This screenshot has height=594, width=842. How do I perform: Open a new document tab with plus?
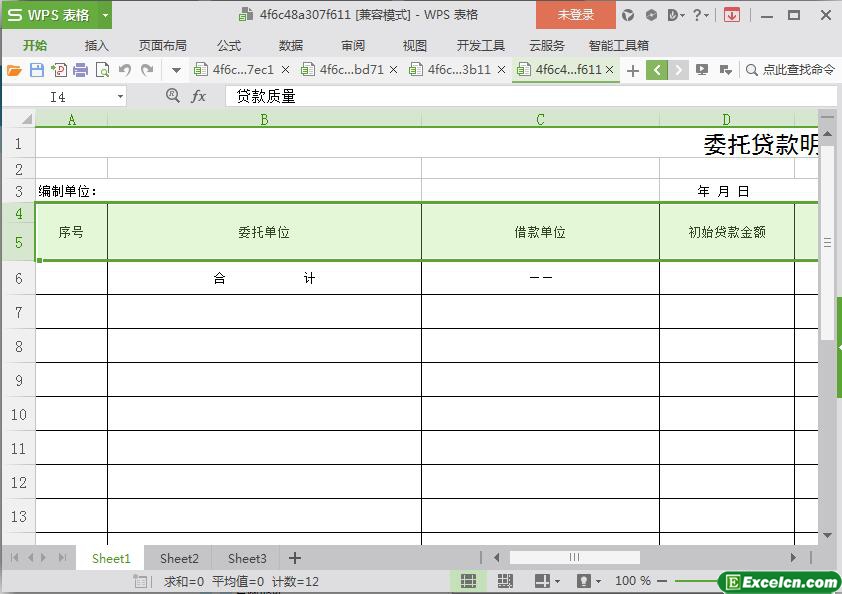[x=632, y=70]
